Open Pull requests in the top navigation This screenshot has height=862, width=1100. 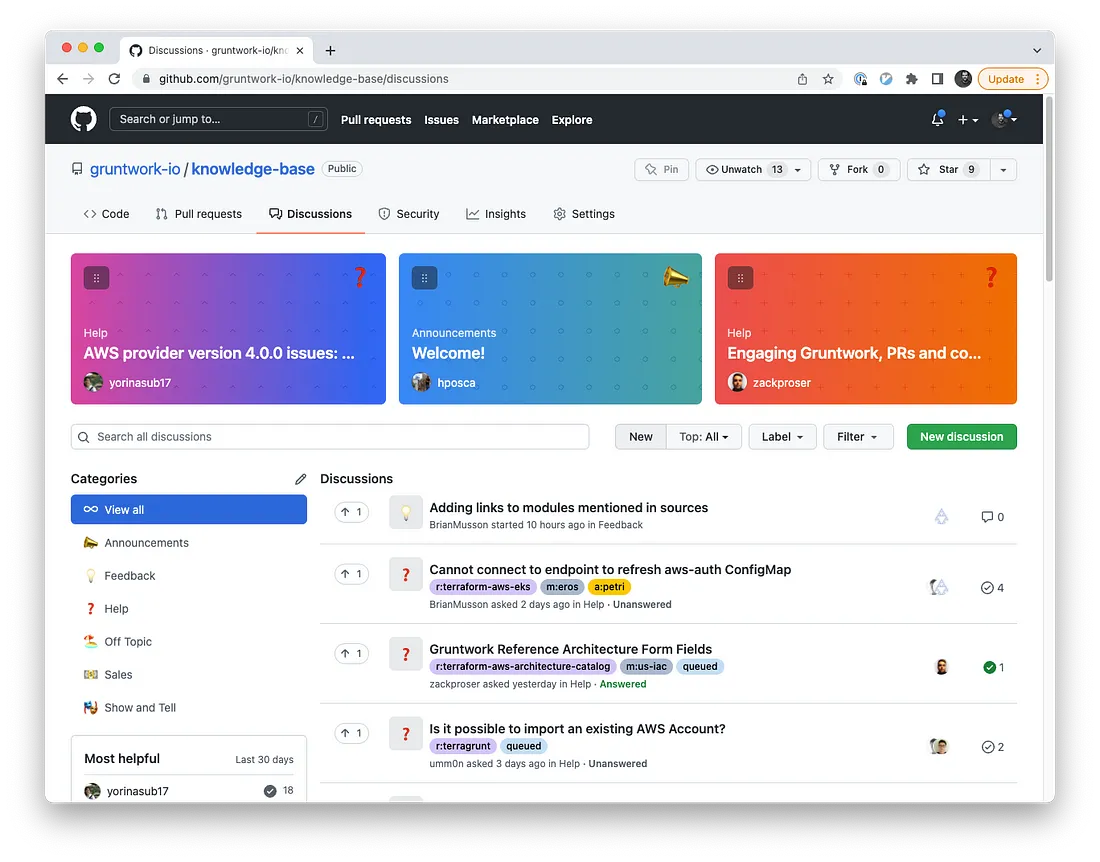tap(376, 120)
